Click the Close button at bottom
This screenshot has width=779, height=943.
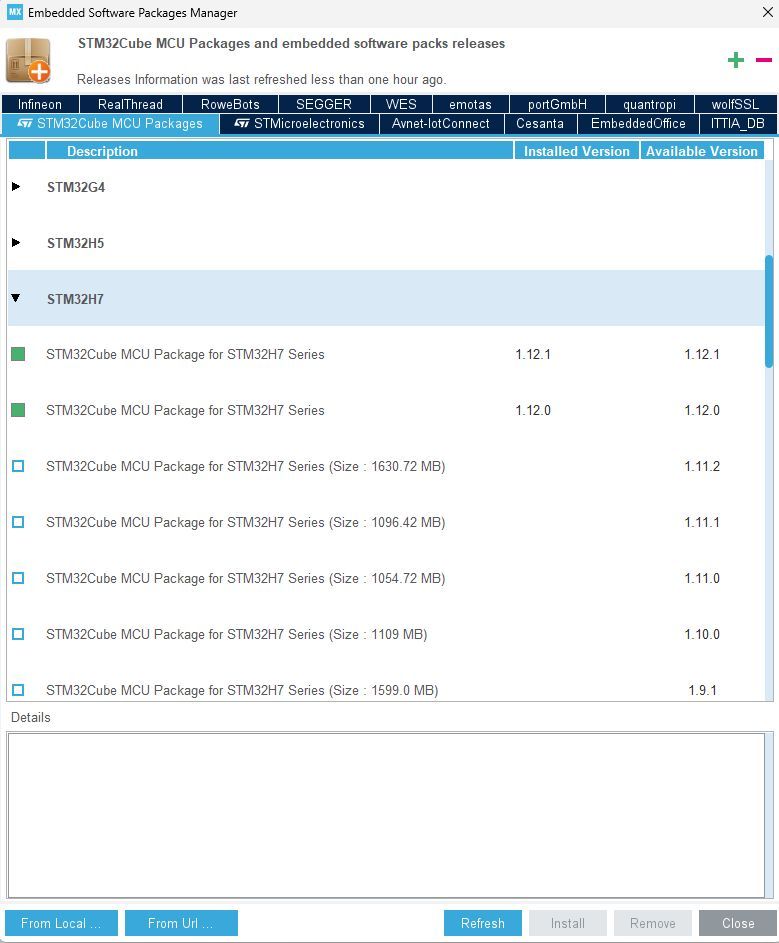[x=737, y=923]
